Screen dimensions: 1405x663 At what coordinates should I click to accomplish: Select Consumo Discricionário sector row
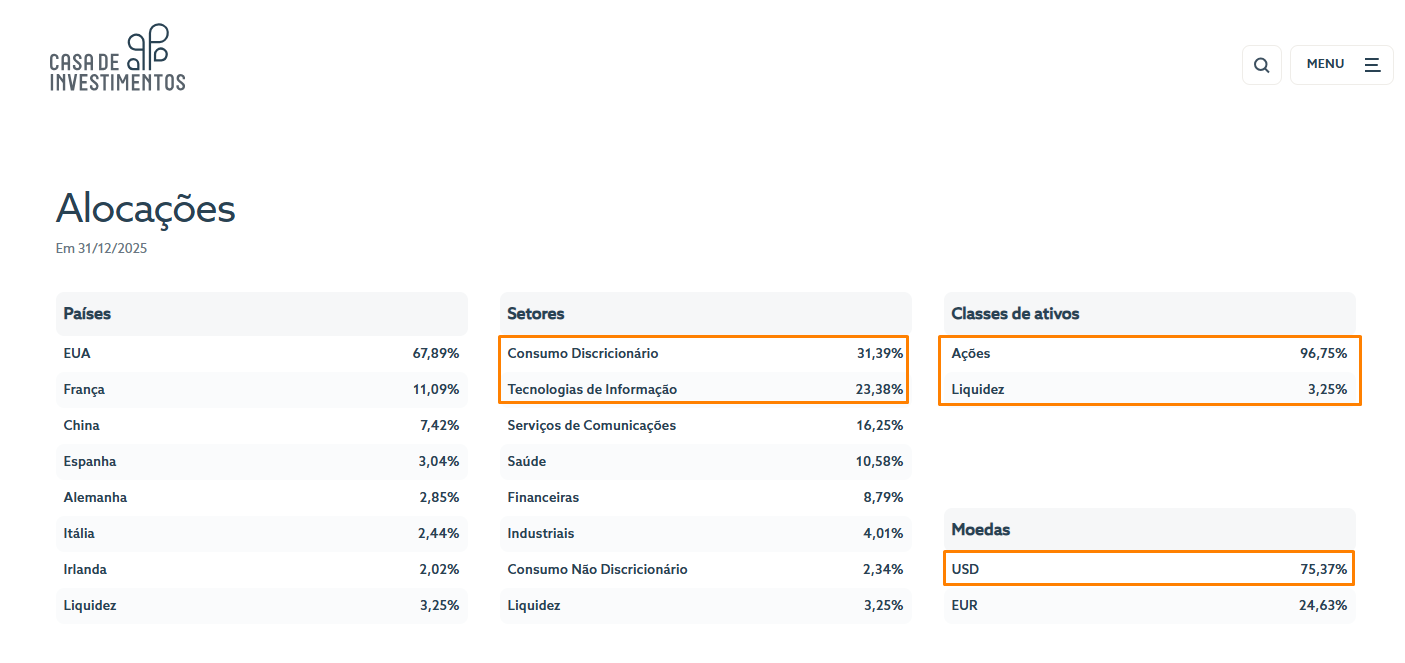706,354
